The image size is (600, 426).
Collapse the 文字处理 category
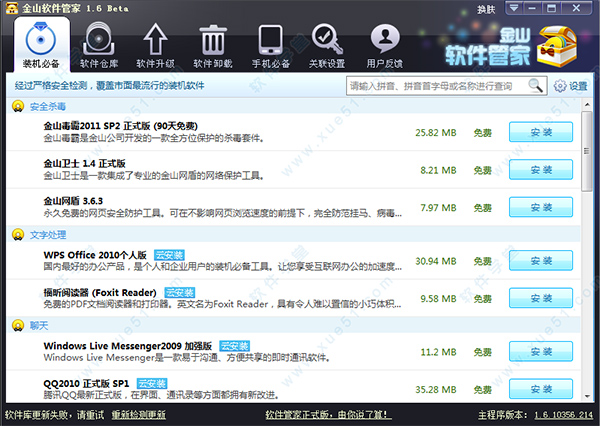18,234
